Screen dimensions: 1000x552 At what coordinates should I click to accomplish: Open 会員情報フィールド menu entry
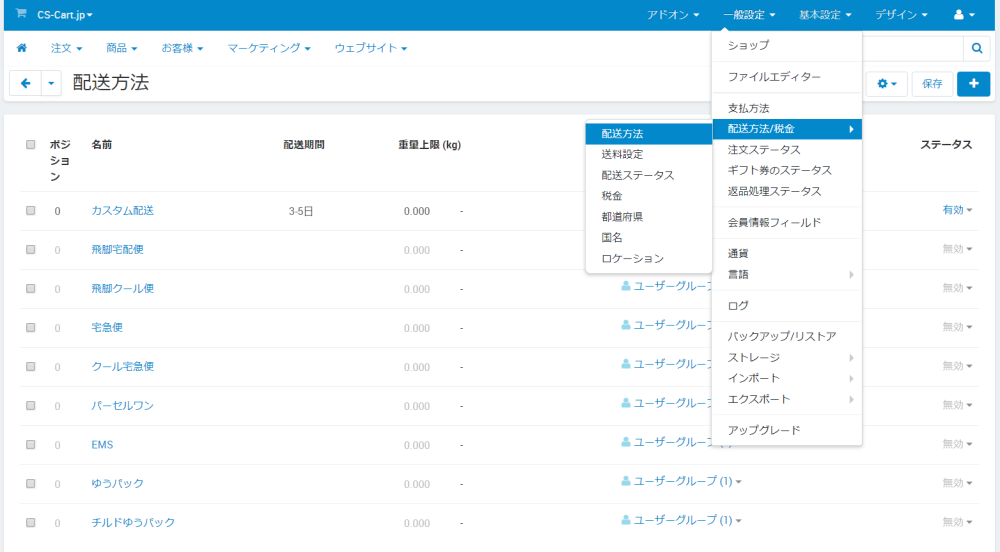(786, 222)
